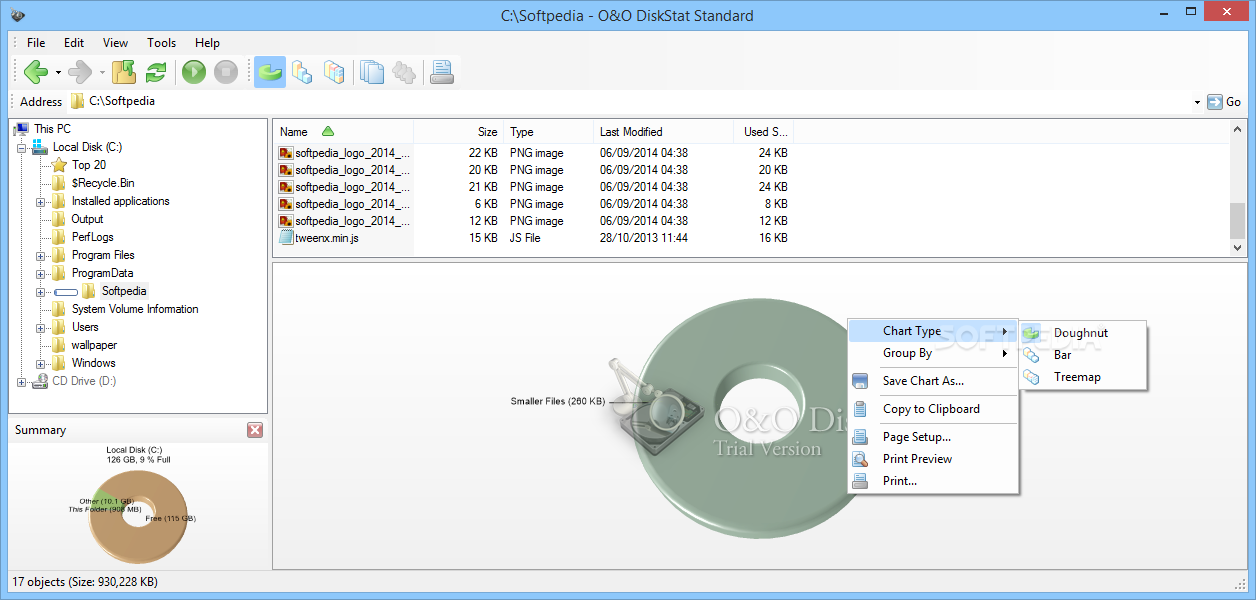The height and width of the screenshot is (600, 1256).
Task: Start analysis with green play button
Action: (x=194, y=72)
